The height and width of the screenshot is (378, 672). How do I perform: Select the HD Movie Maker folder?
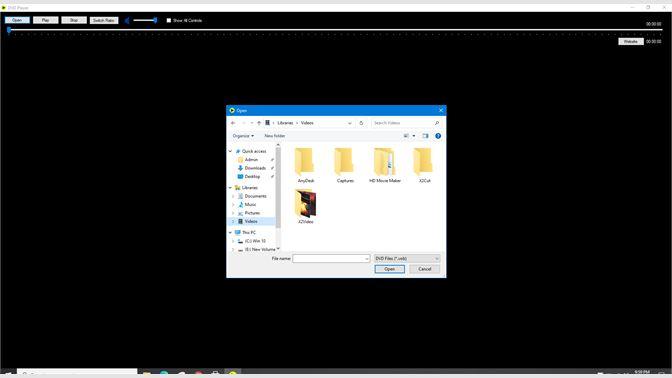(x=385, y=165)
